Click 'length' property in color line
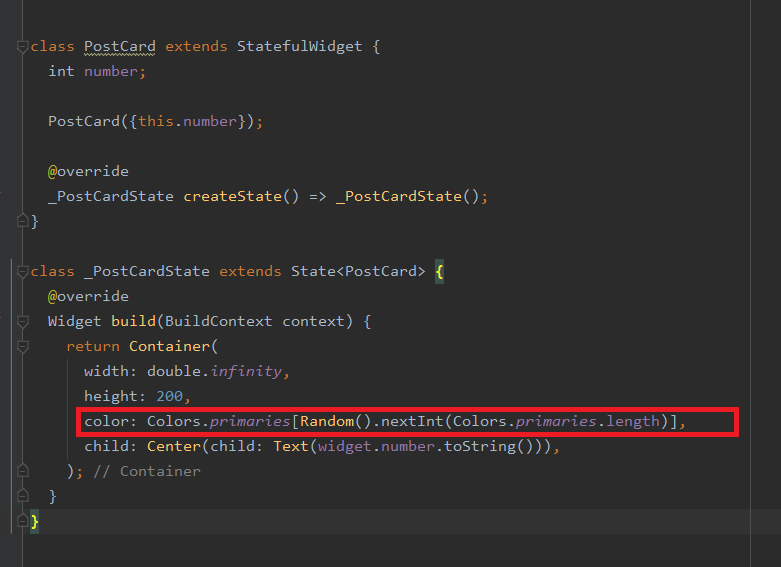The image size is (781, 567). [633, 421]
